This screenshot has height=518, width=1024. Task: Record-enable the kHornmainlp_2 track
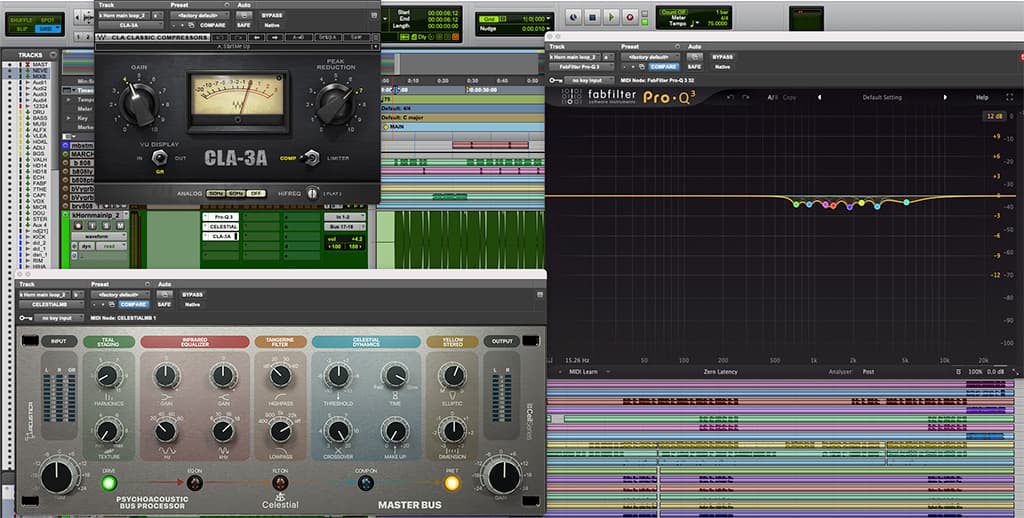click(x=78, y=225)
